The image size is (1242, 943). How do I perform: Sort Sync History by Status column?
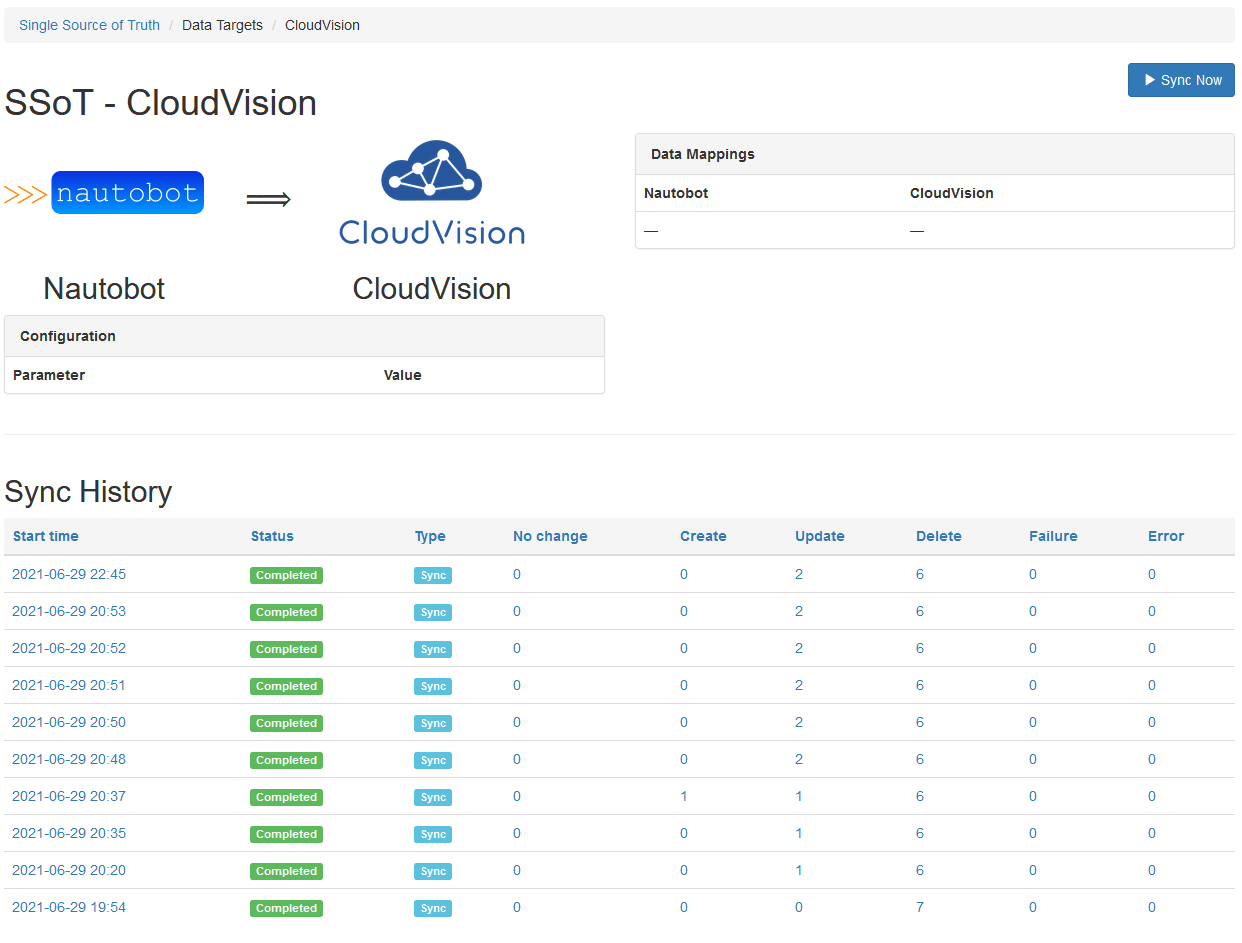[x=272, y=536]
